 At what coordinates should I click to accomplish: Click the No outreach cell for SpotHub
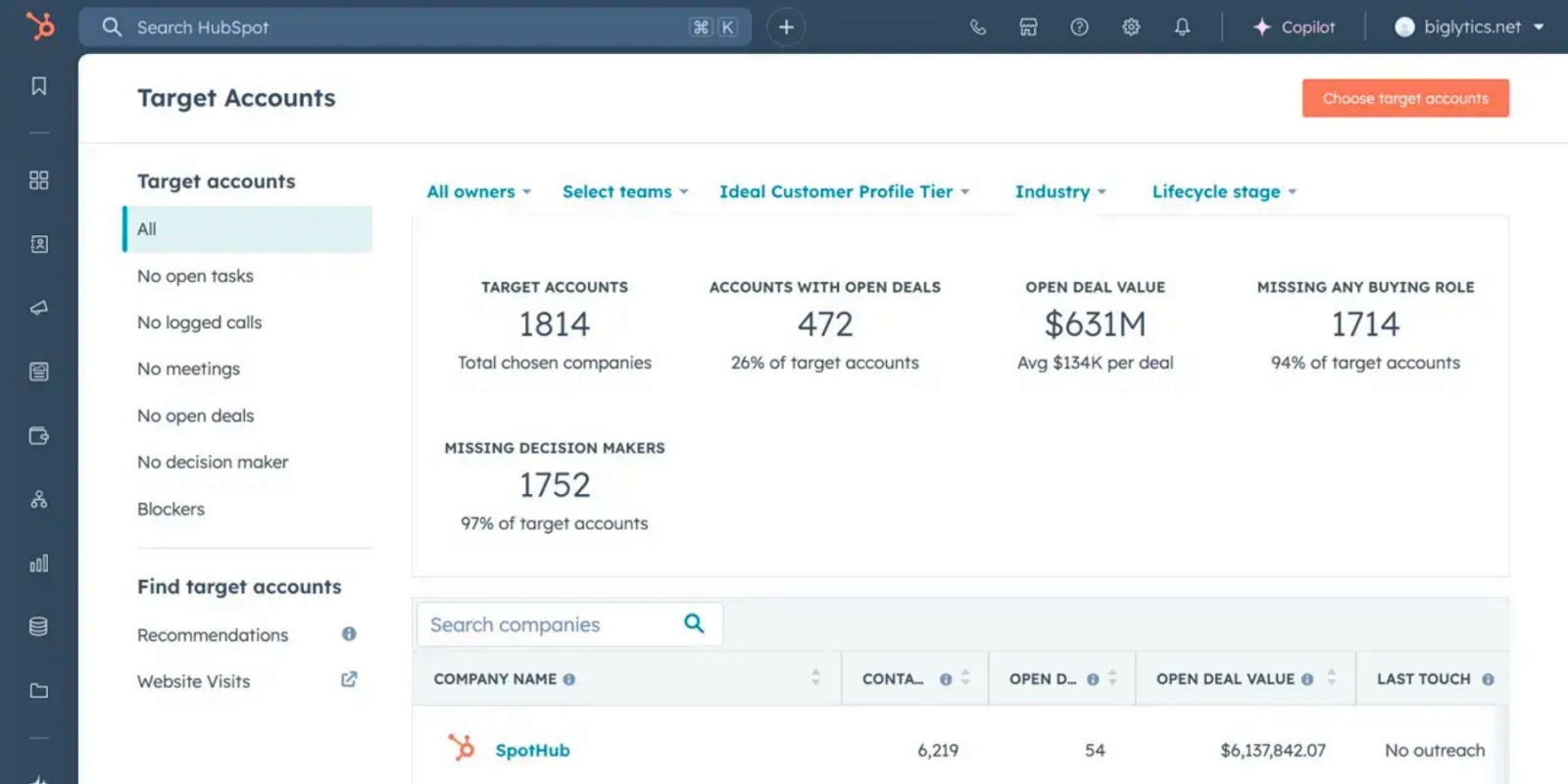tap(1435, 751)
